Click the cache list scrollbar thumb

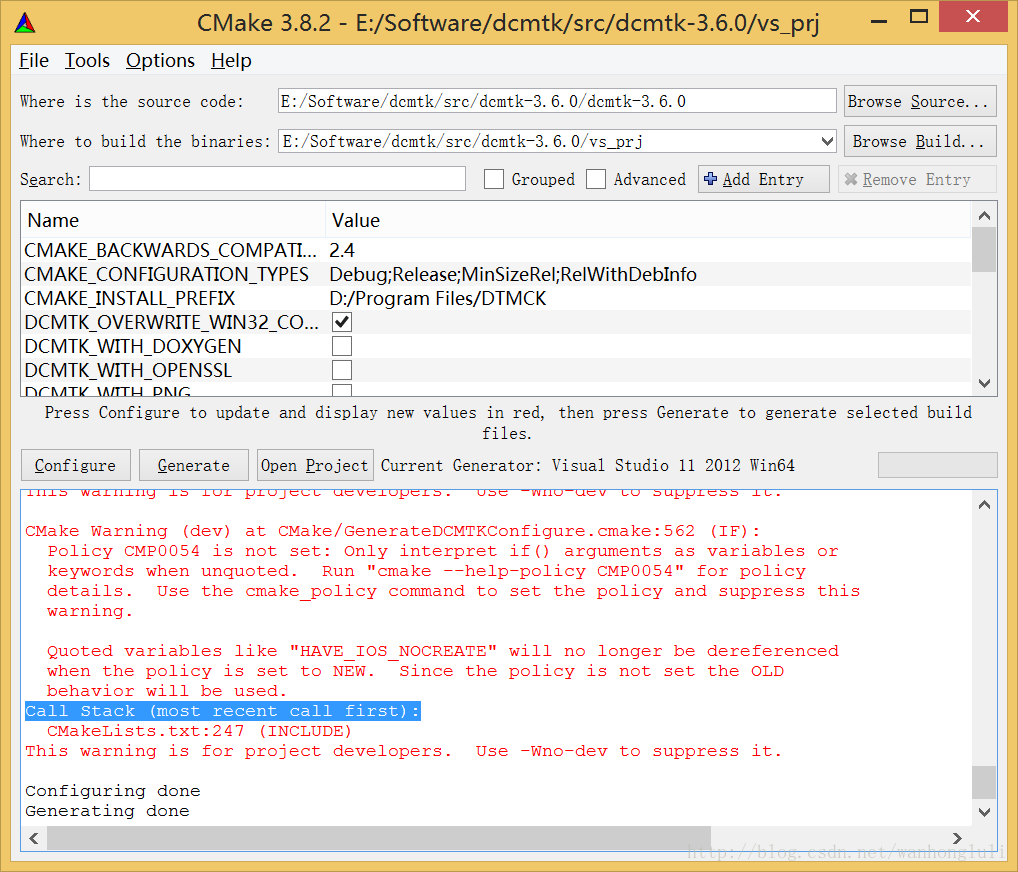984,250
